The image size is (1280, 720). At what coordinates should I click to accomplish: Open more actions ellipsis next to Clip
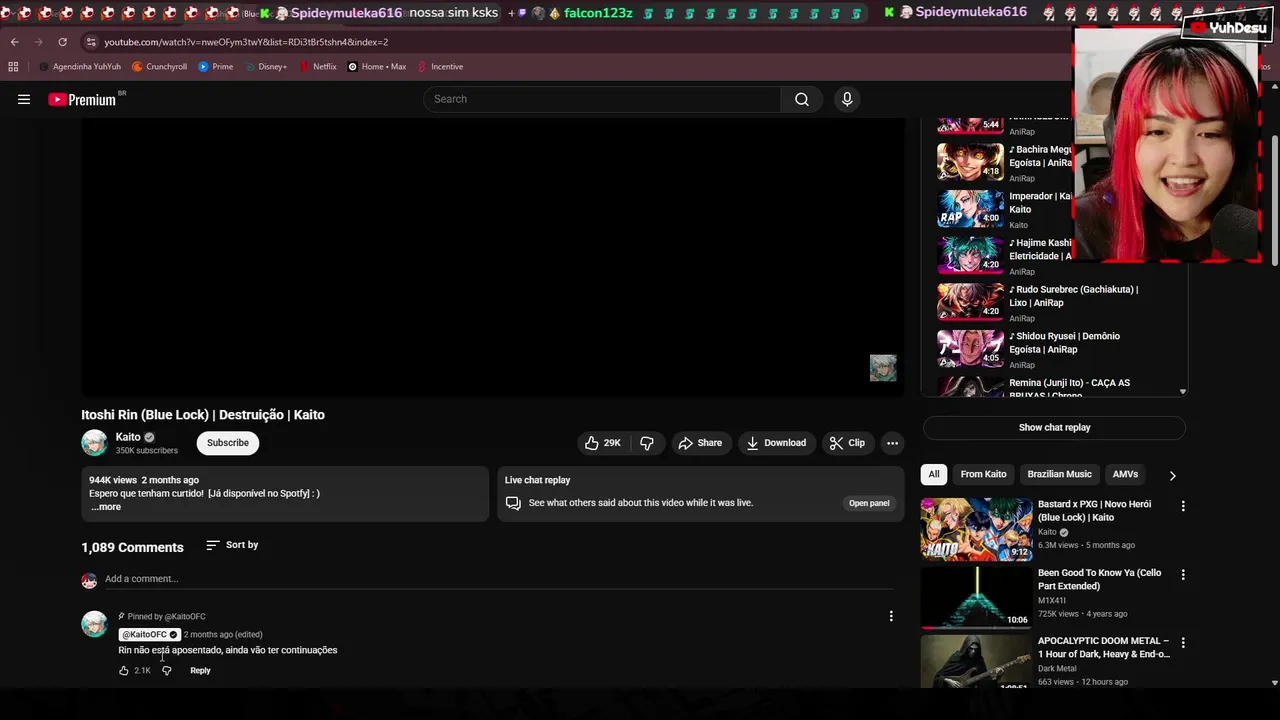pyautogui.click(x=892, y=443)
